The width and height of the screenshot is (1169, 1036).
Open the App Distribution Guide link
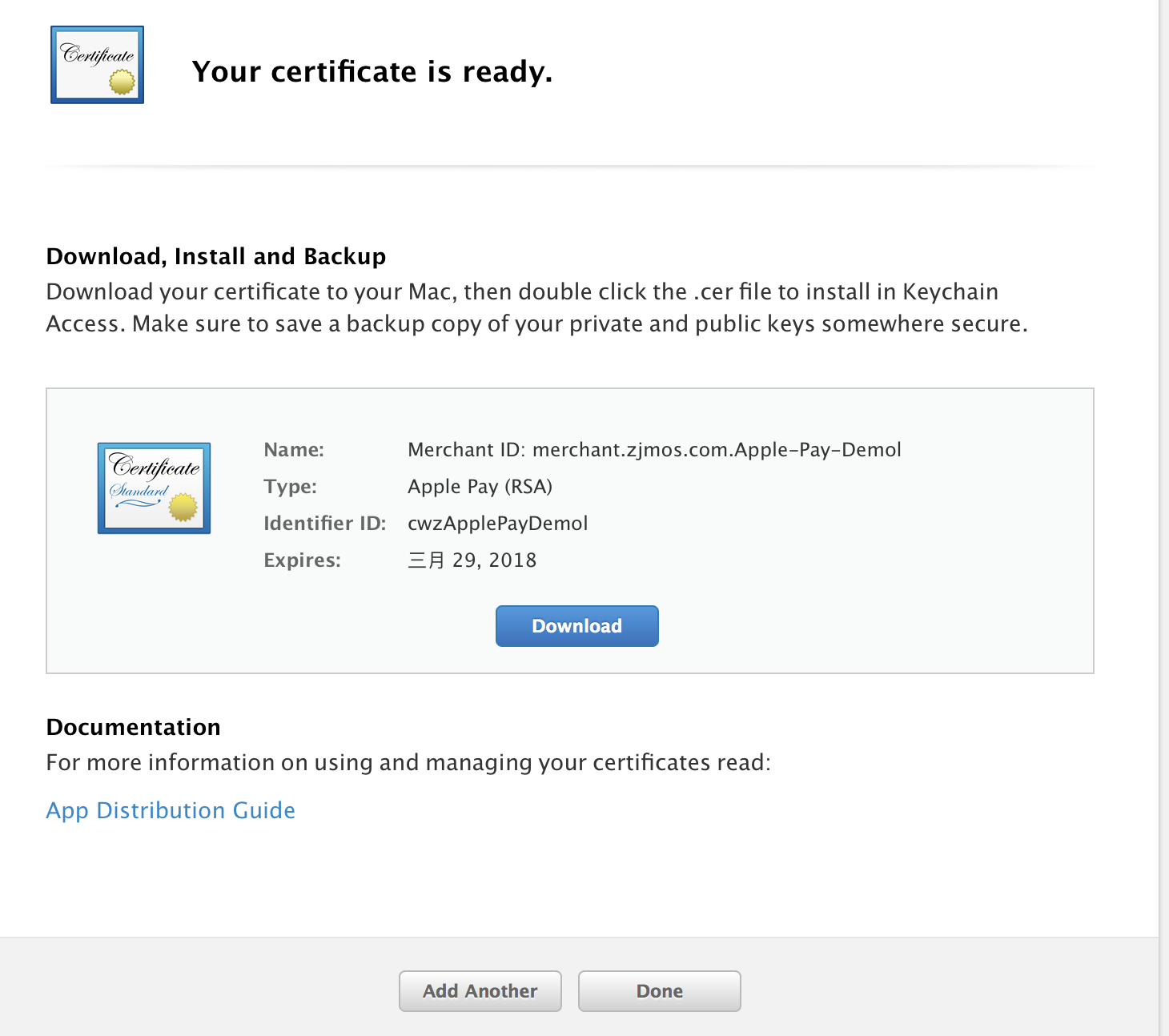(171, 810)
